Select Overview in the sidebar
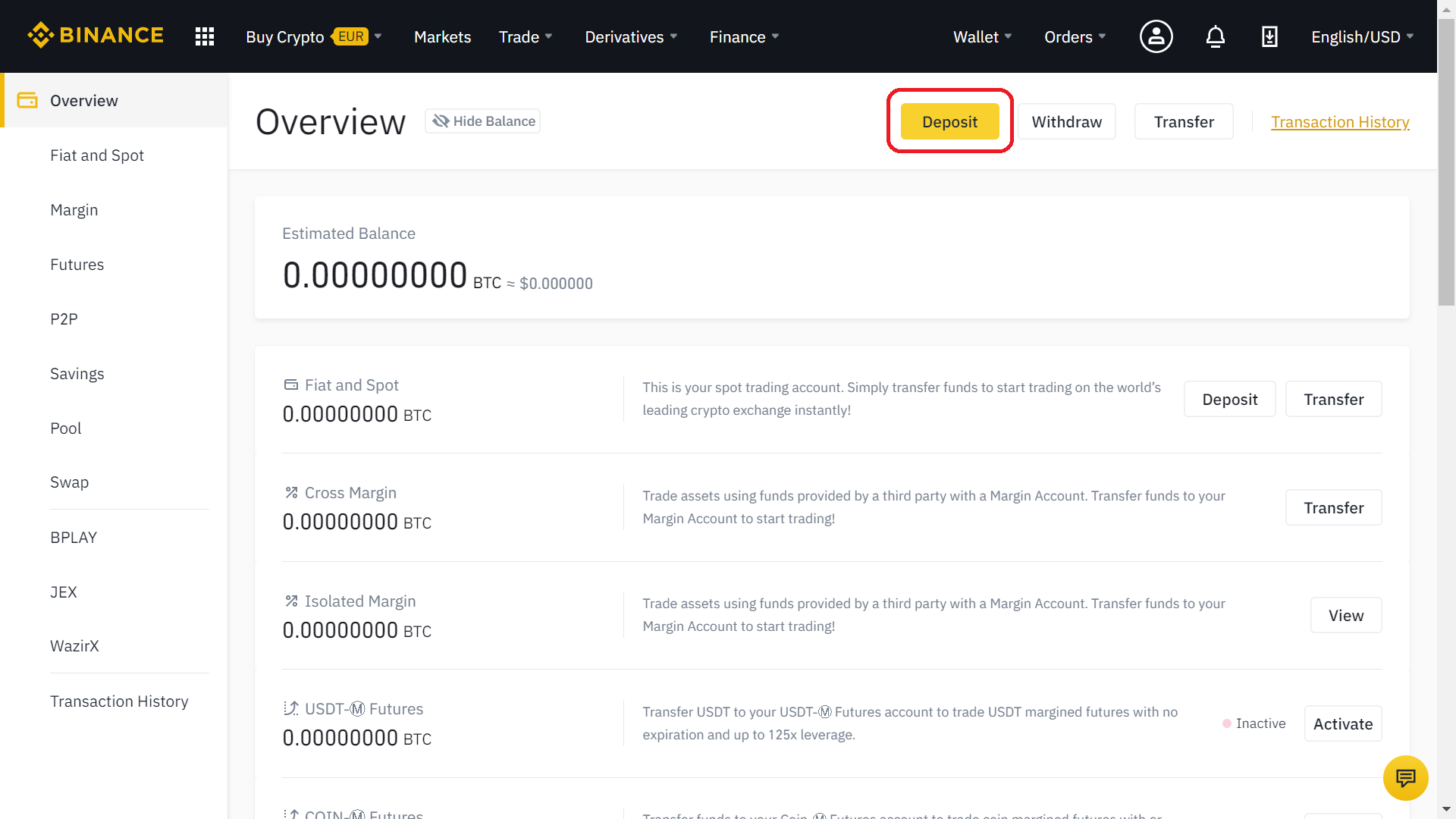 coord(115,100)
